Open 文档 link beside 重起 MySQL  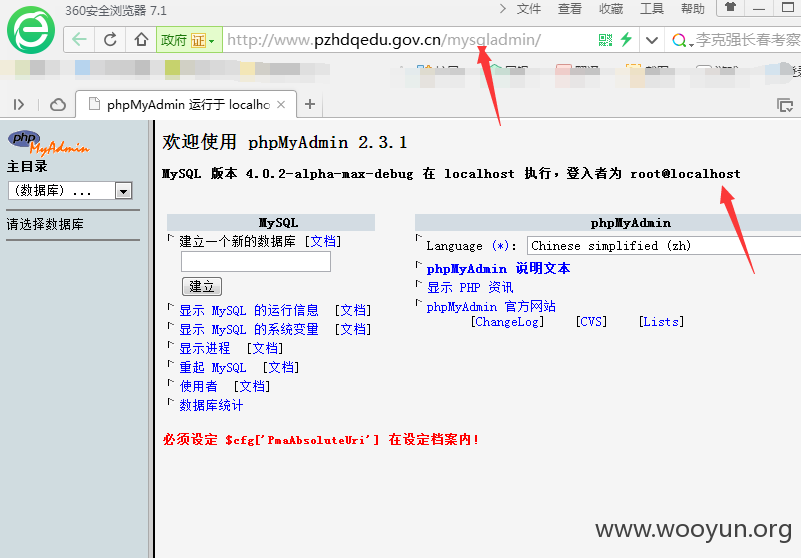[x=281, y=367]
